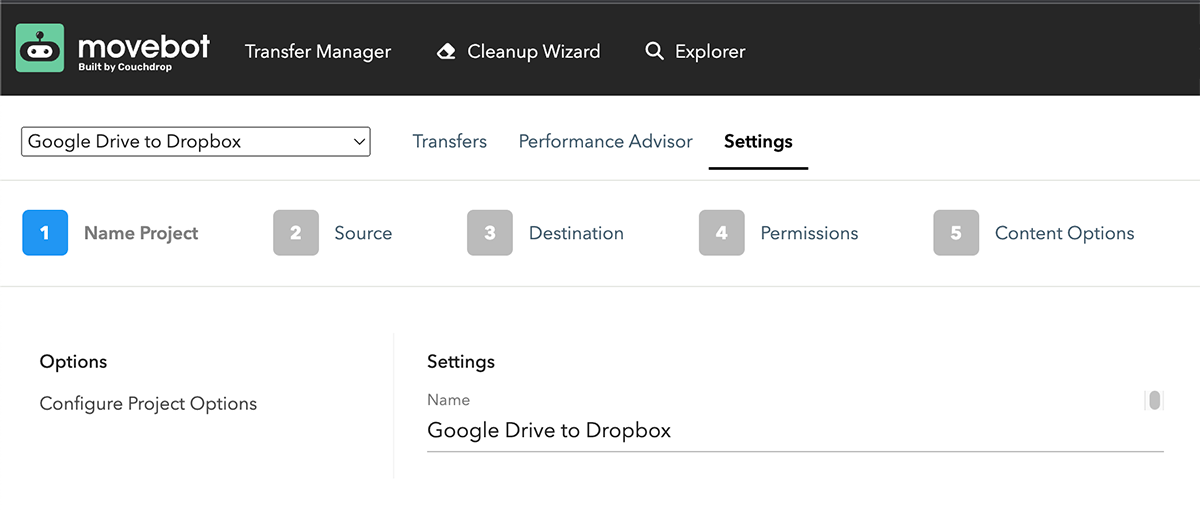Jump to Content Options step label
The height and width of the screenshot is (510, 1200).
click(x=1064, y=233)
